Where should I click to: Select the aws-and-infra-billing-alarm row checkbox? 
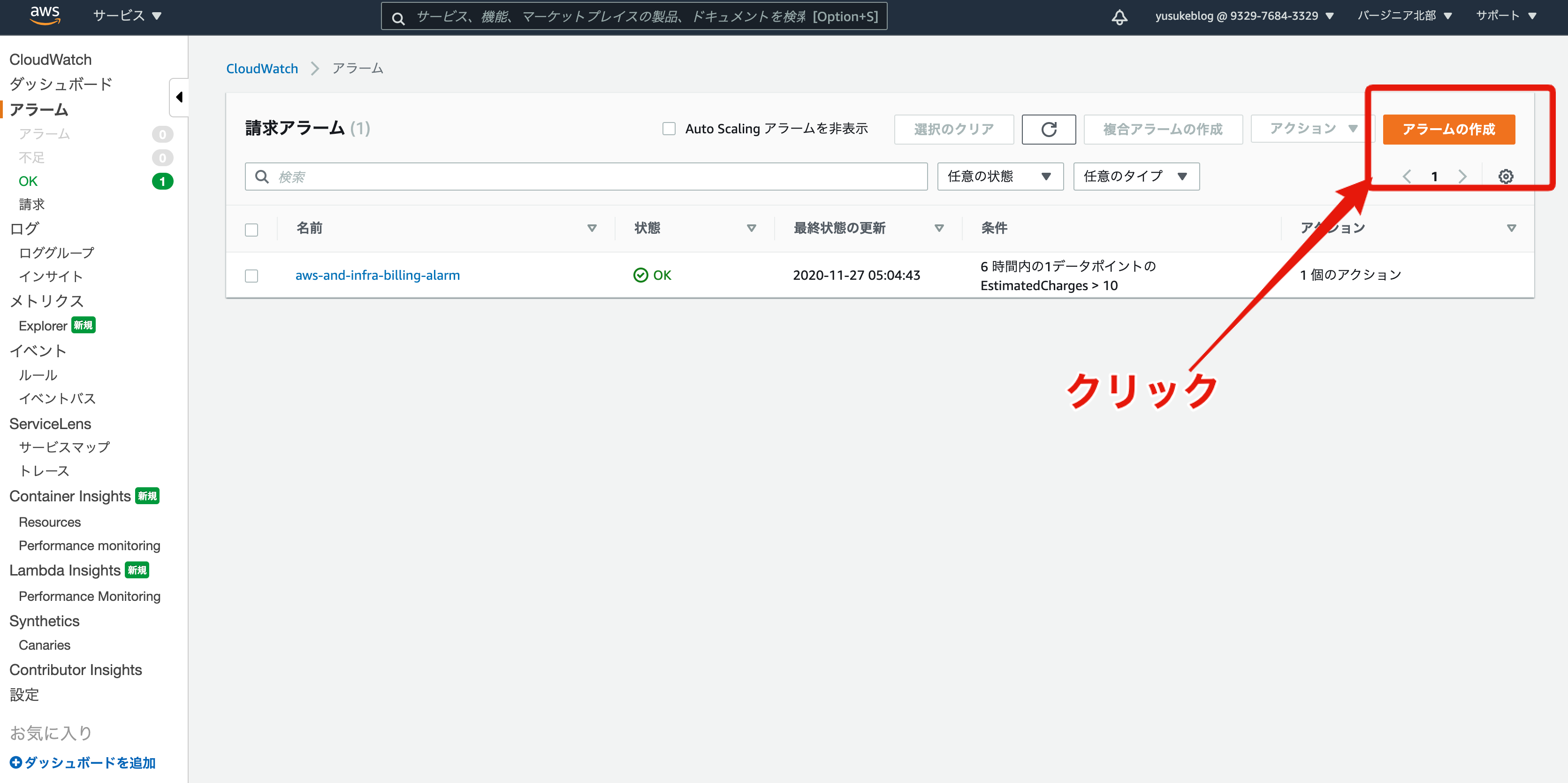(x=251, y=276)
